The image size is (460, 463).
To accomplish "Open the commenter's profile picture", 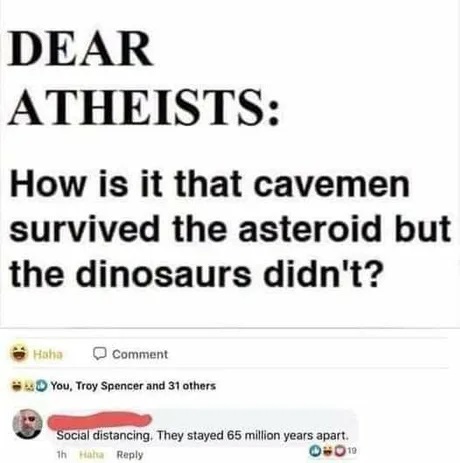I will click(x=27, y=424).
